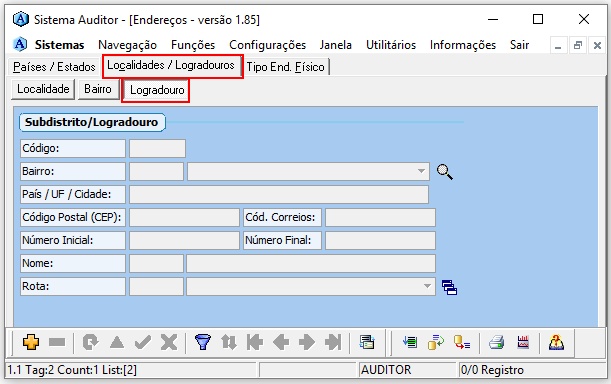Restore the inner Endereços child window
The image size is (611, 384).
point(577,46)
